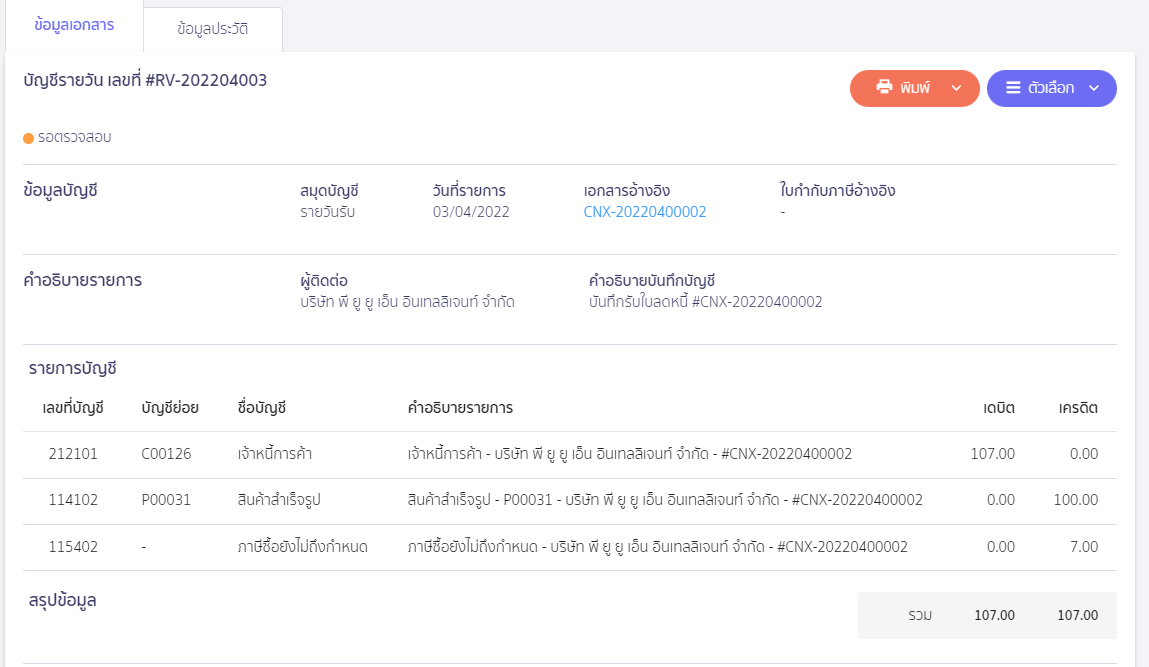Click the printer icon on พิมพ์ button
This screenshot has width=1149, height=667.
pos(884,87)
